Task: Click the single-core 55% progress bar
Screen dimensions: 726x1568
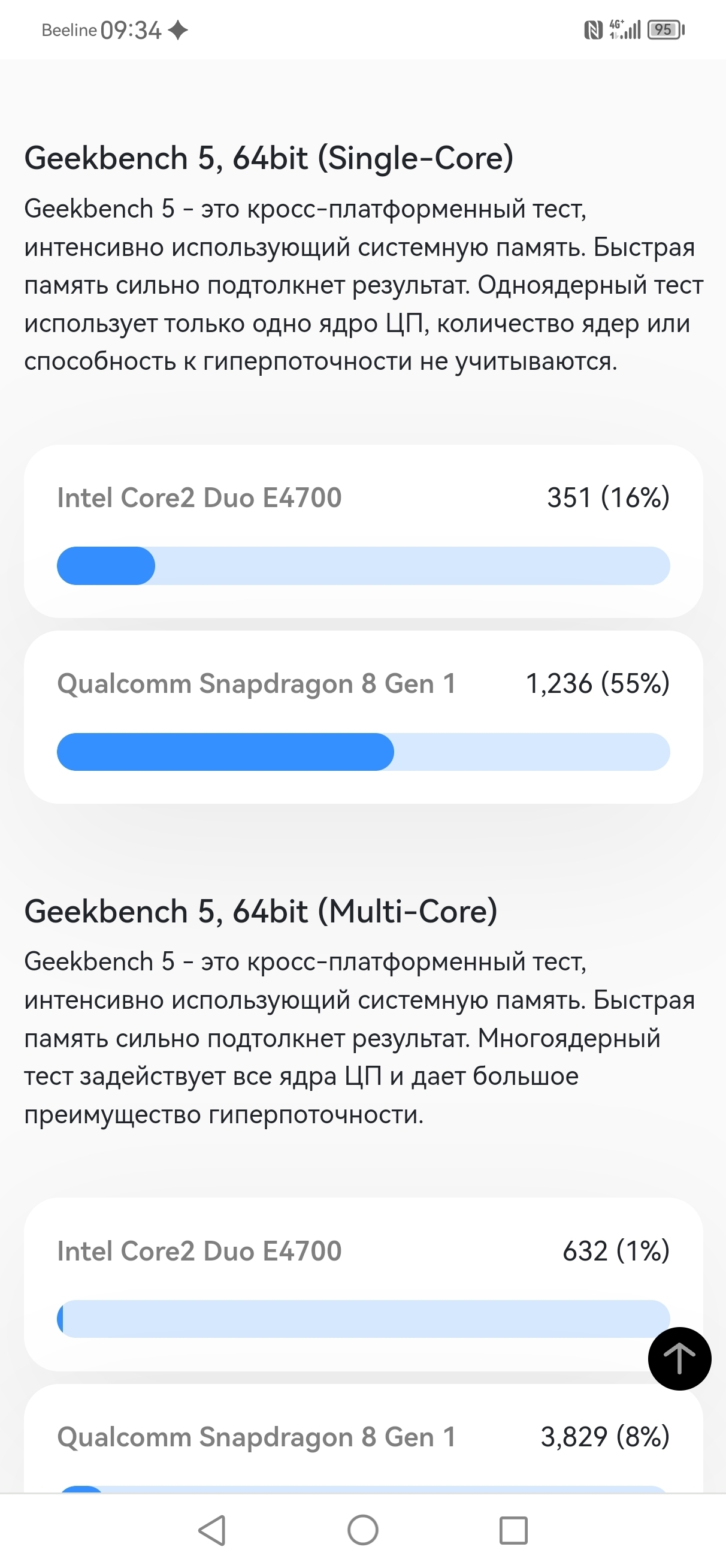Action: 364,752
